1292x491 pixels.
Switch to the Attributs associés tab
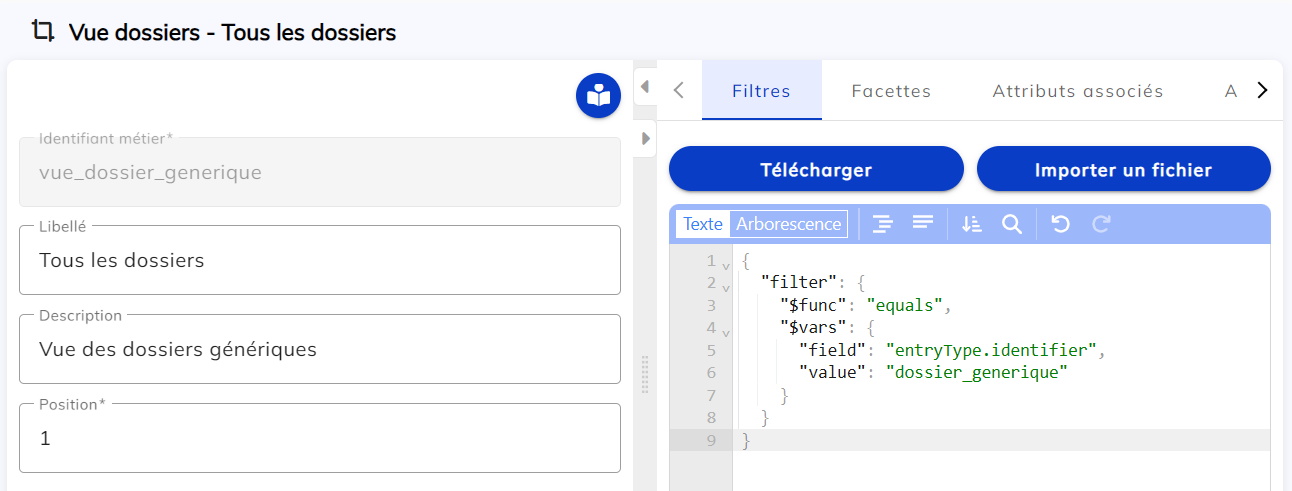pos(1077,91)
